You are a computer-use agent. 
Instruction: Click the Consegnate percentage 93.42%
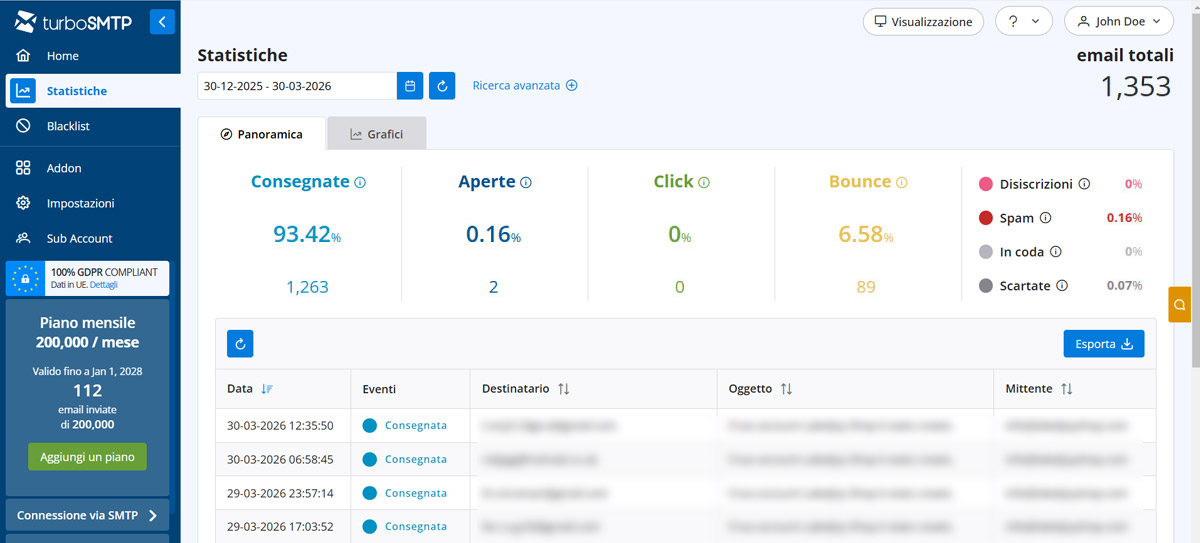click(307, 234)
